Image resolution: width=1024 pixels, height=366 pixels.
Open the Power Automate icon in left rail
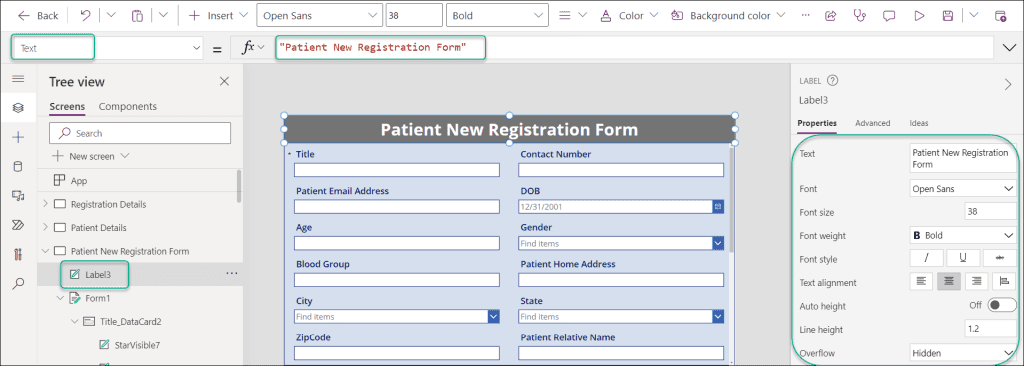[x=18, y=225]
